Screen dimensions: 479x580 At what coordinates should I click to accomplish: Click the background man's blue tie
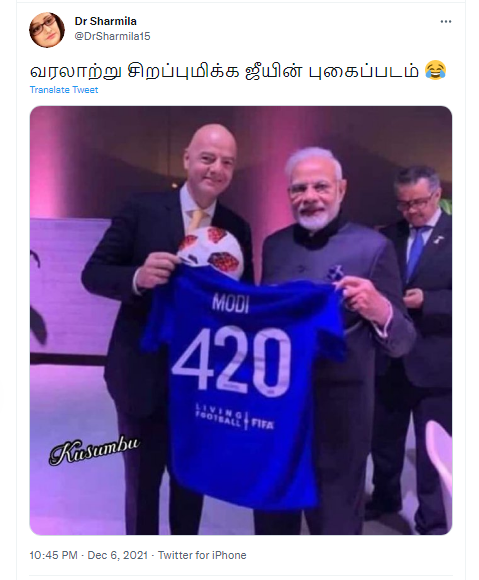[414, 252]
